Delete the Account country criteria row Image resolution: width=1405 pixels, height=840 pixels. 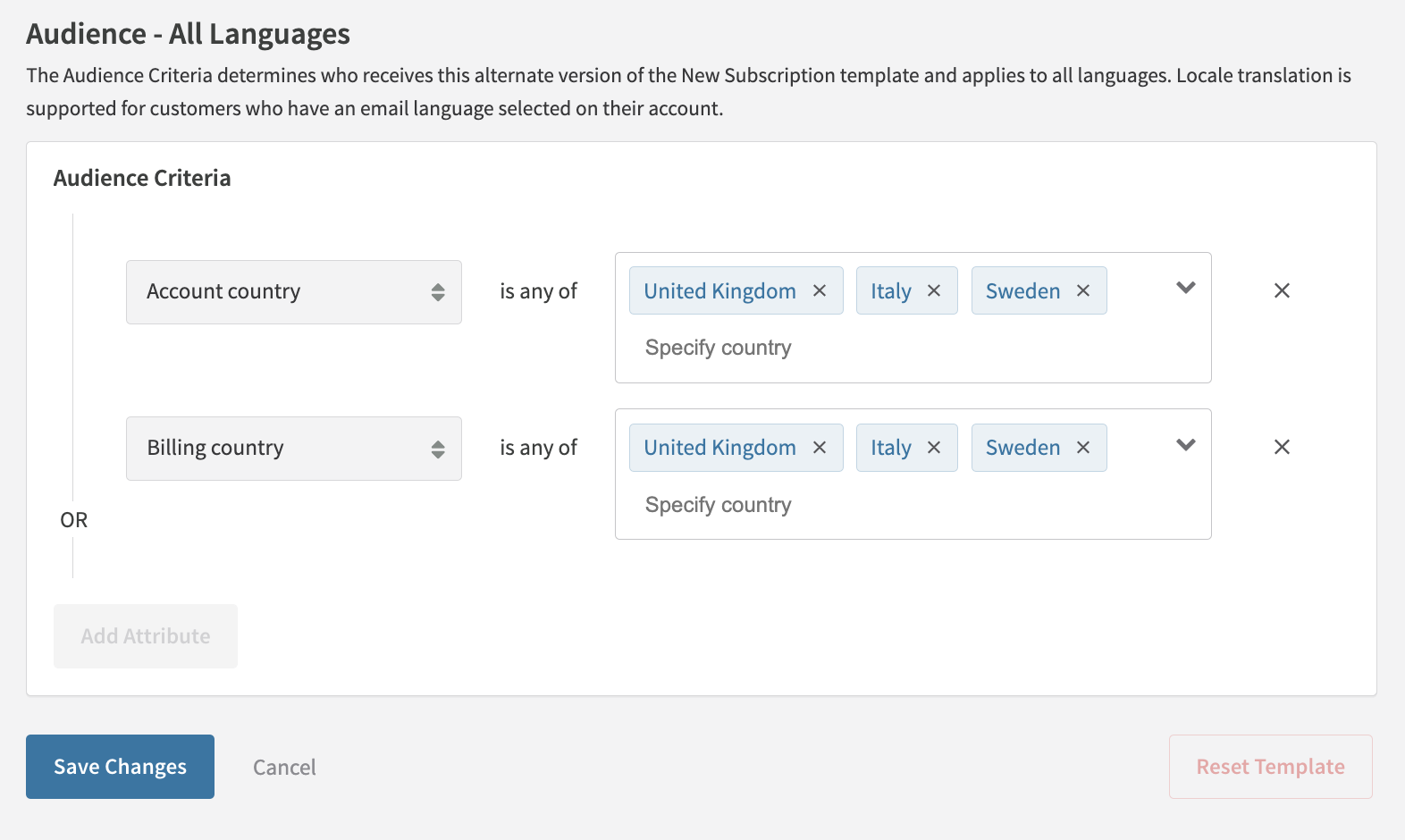[x=1282, y=290]
